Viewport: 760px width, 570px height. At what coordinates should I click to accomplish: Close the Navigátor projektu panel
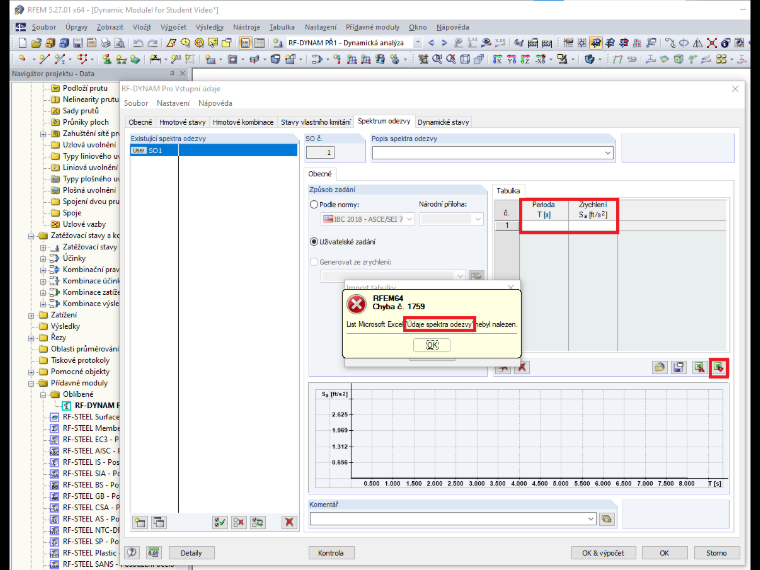click(183, 74)
